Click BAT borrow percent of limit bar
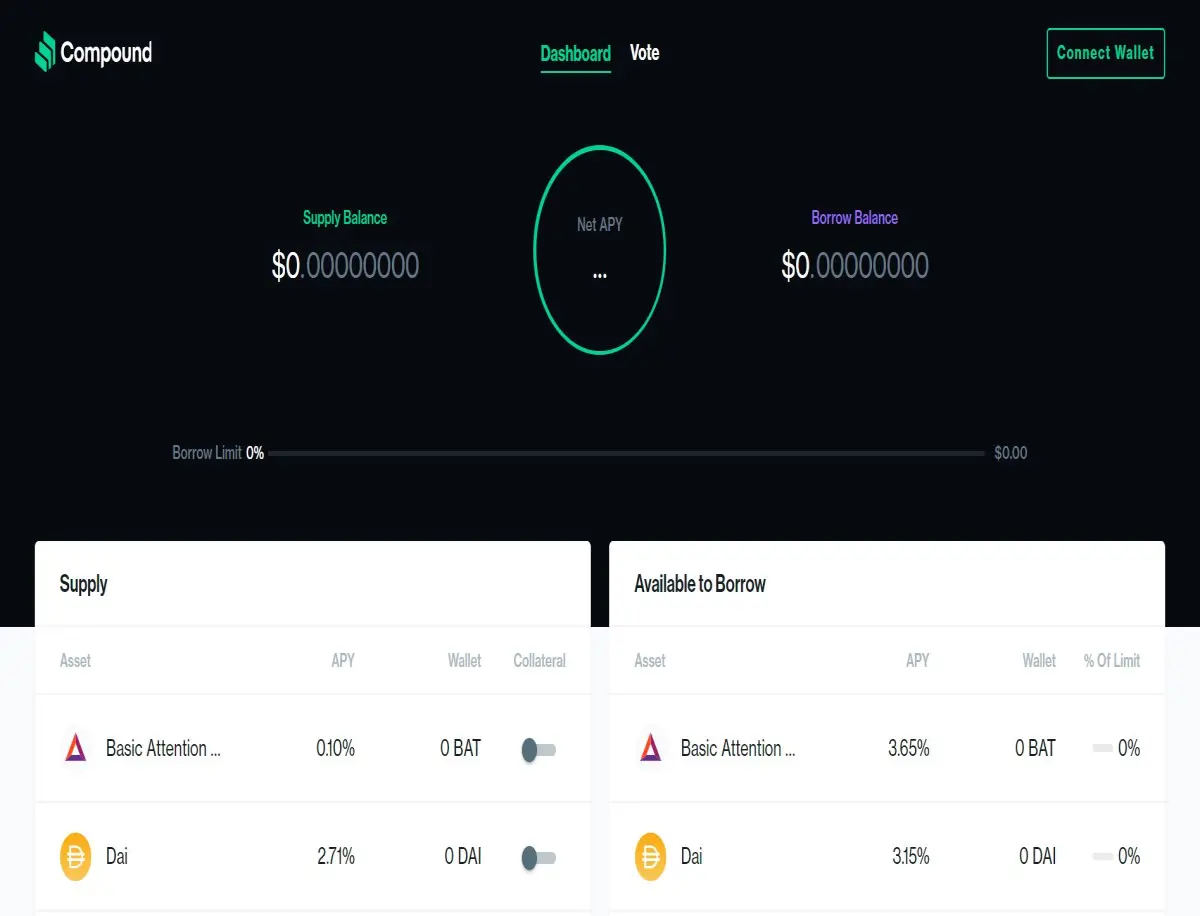 coord(1102,748)
